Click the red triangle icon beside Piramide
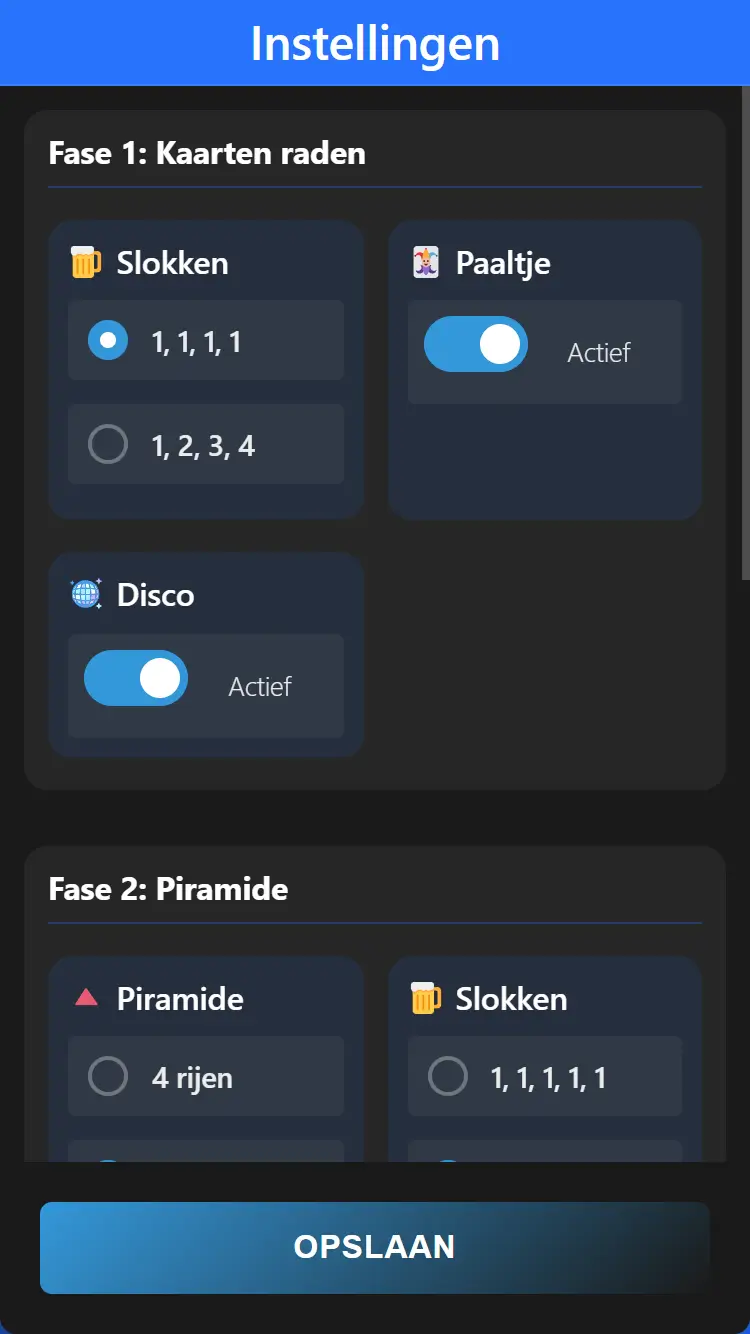Screen dimensions: 750x1334 click(x=86, y=997)
